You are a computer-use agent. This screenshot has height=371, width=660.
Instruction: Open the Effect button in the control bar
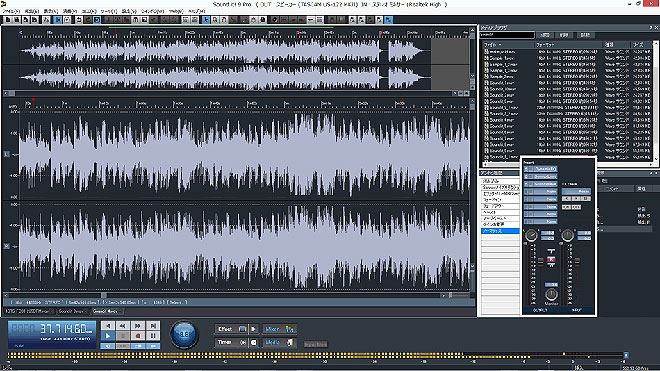[x=231, y=329]
